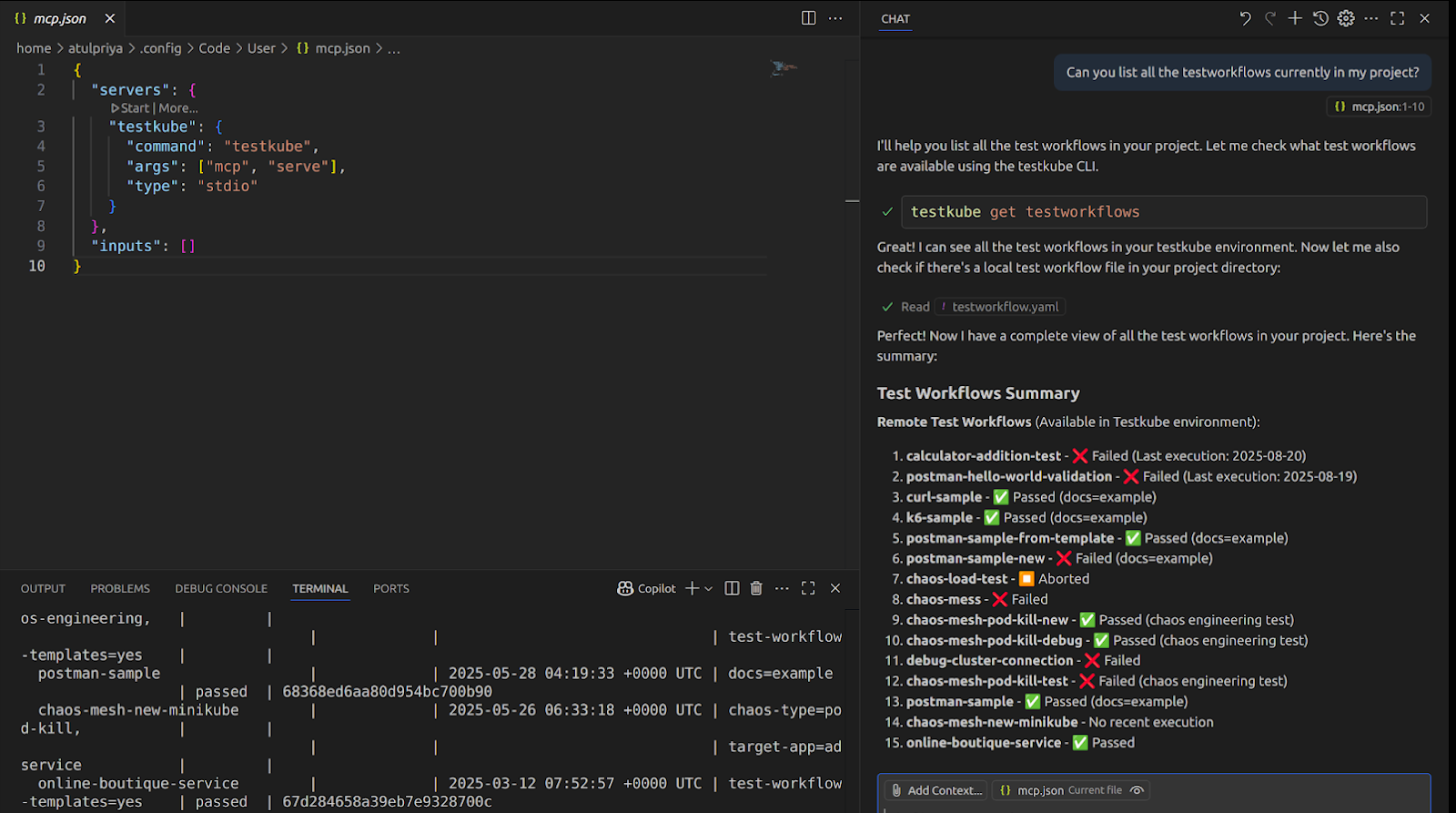Image resolution: width=1456 pixels, height=813 pixels.
Task: Switch to the PROBLEMS tab
Action: (x=120, y=589)
